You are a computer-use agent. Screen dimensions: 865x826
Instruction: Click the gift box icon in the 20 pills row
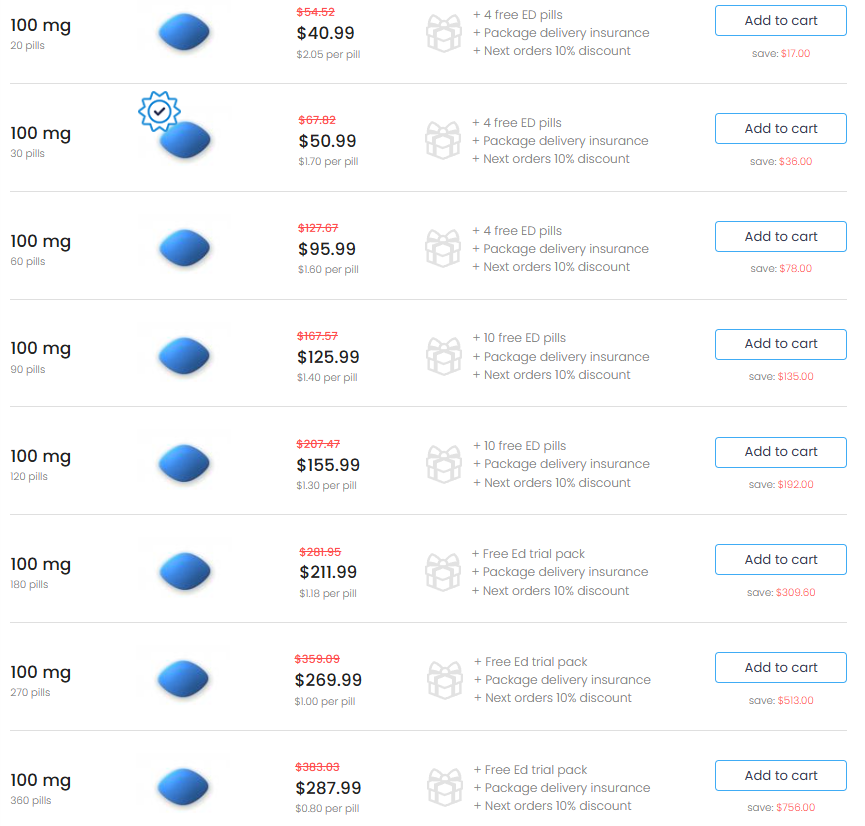click(443, 33)
